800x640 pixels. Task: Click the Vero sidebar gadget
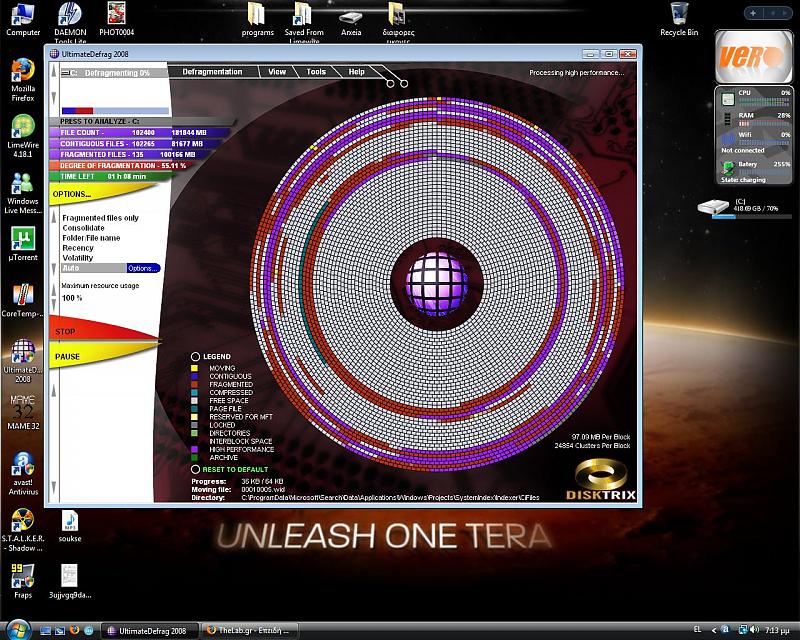click(x=754, y=56)
